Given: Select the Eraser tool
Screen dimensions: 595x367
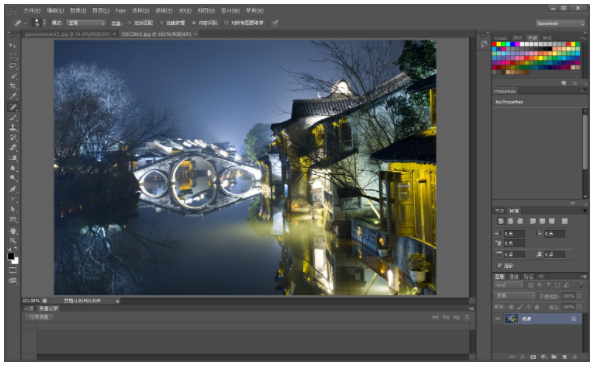Looking at the screenshot, I should (x=13, y=148).
